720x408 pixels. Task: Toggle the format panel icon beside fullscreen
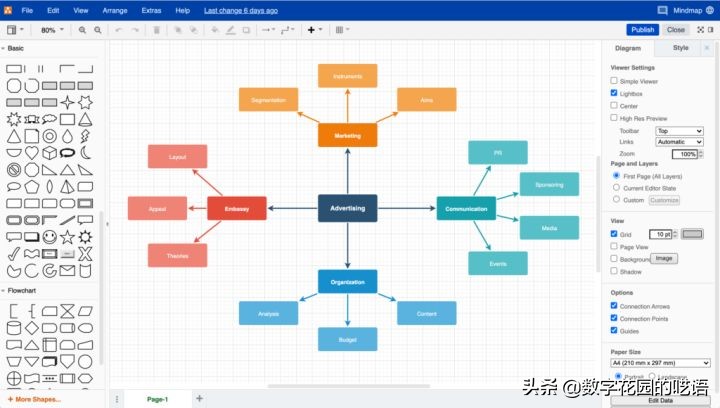pyautogui.click(x=711, y=30)
